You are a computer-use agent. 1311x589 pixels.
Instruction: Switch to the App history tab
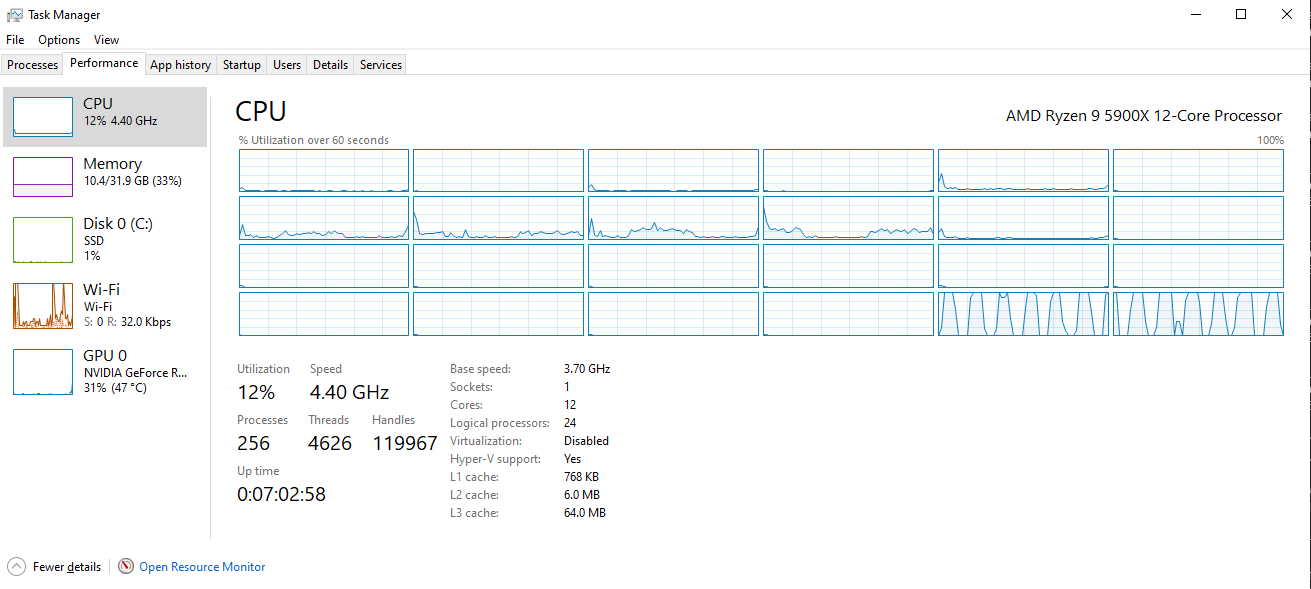[x=180, y=65]
